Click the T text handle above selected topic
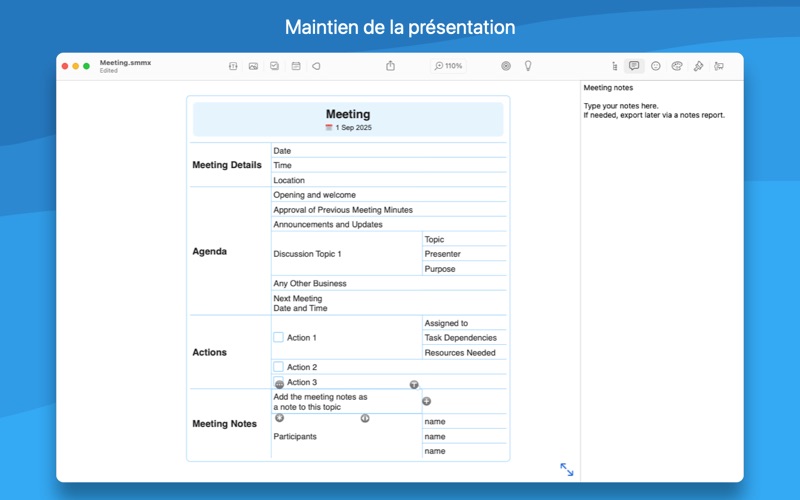Image resolution: width=800 pixels, height=500 pixels. click(414, 384)
